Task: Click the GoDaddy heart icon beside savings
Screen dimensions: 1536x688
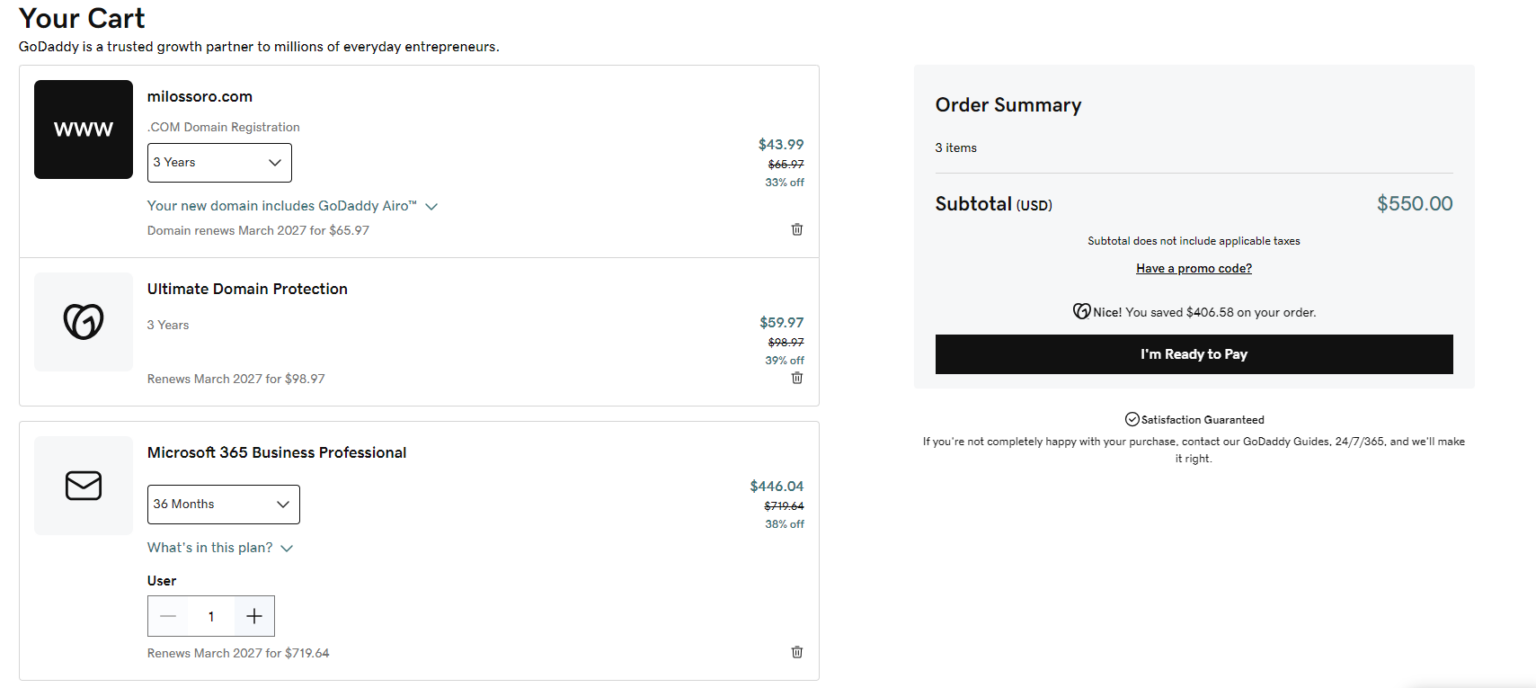Action: (x=1081, y=312)
